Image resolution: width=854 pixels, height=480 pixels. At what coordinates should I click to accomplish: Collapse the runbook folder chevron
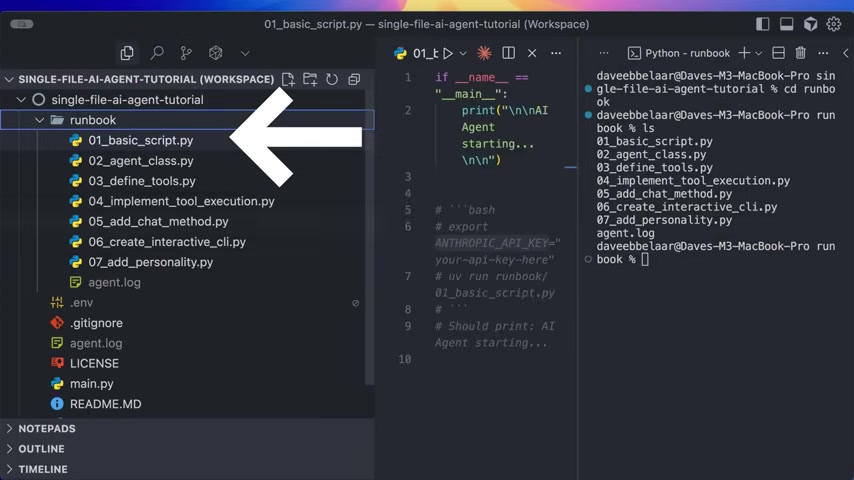[39, 120]
